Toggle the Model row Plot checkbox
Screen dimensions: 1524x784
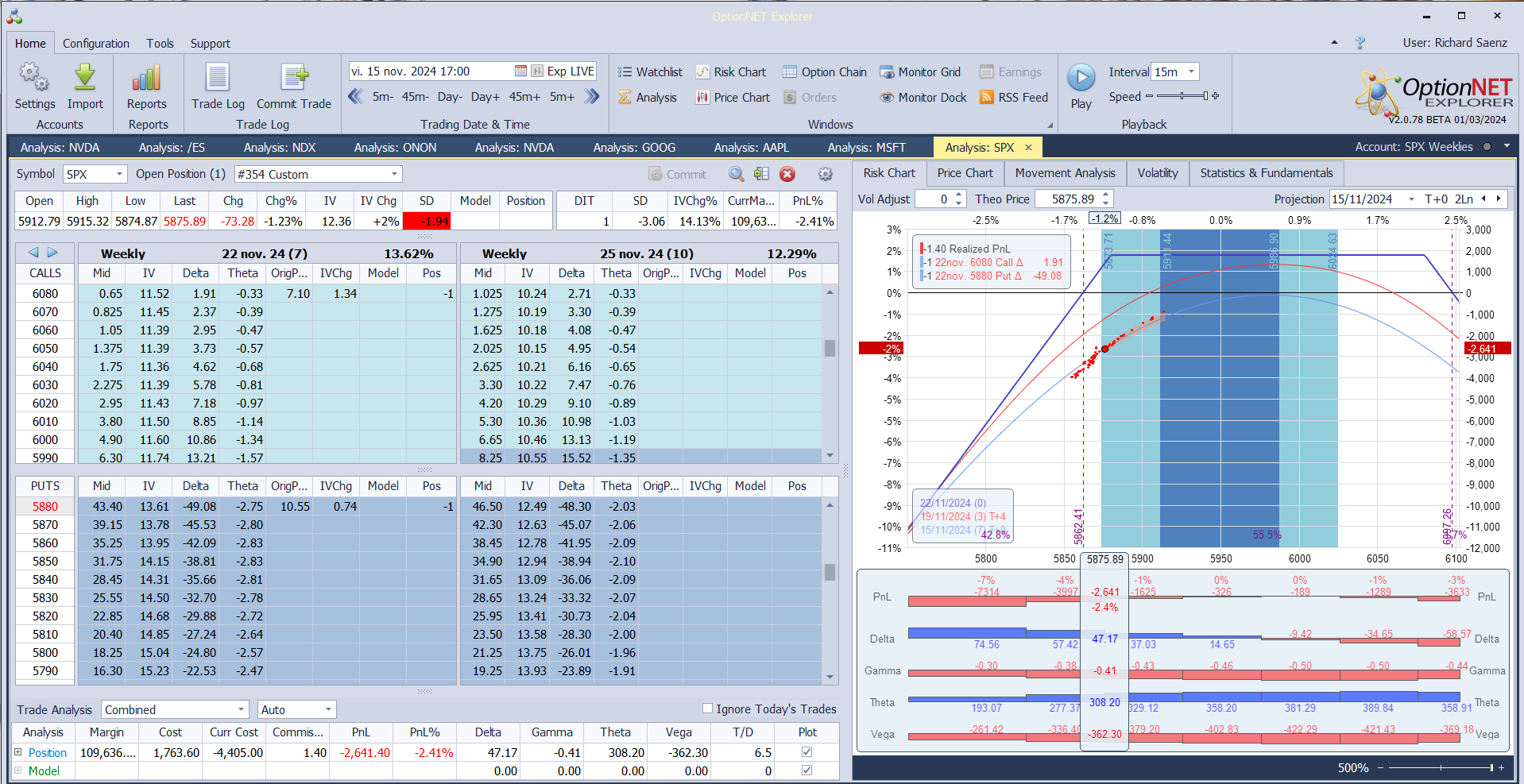807,770
